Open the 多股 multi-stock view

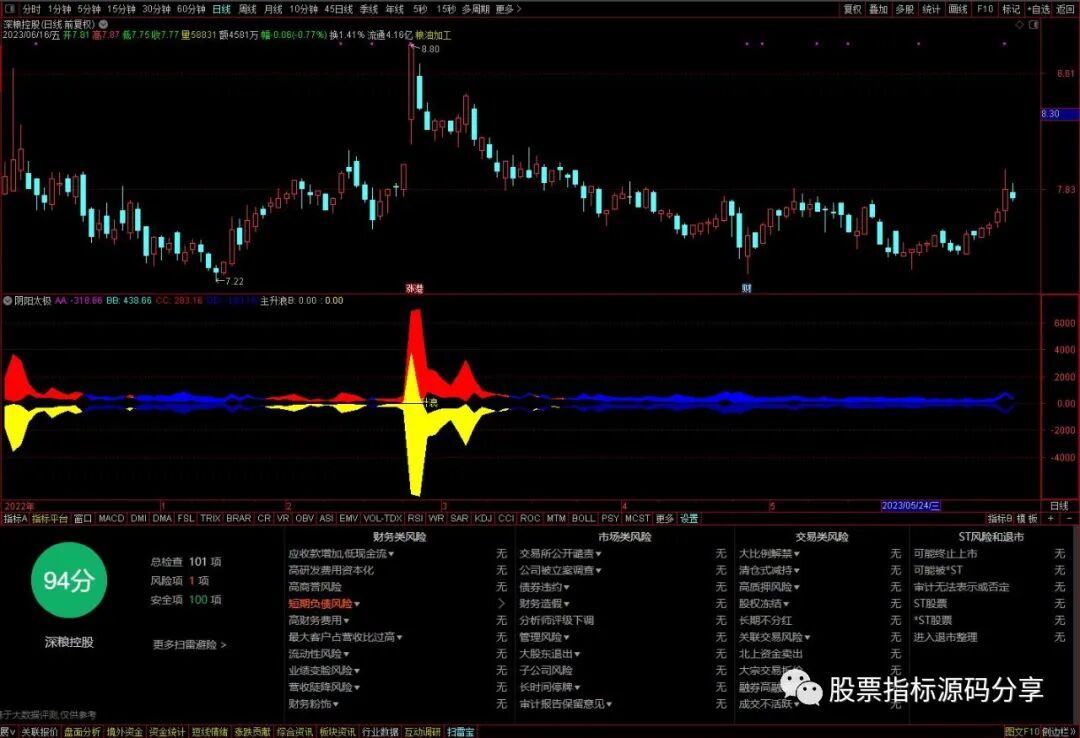click(904, 9)
